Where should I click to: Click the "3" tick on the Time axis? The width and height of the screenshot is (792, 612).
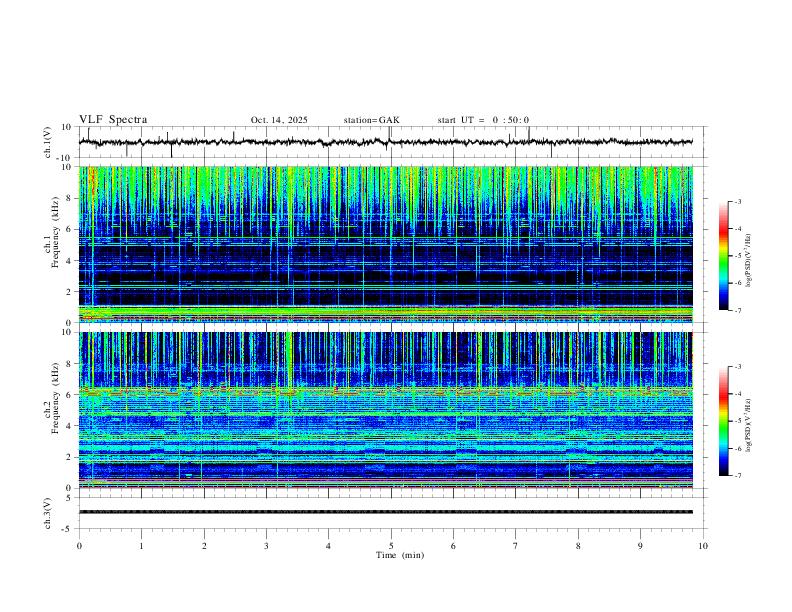click(x=266, y=546)
